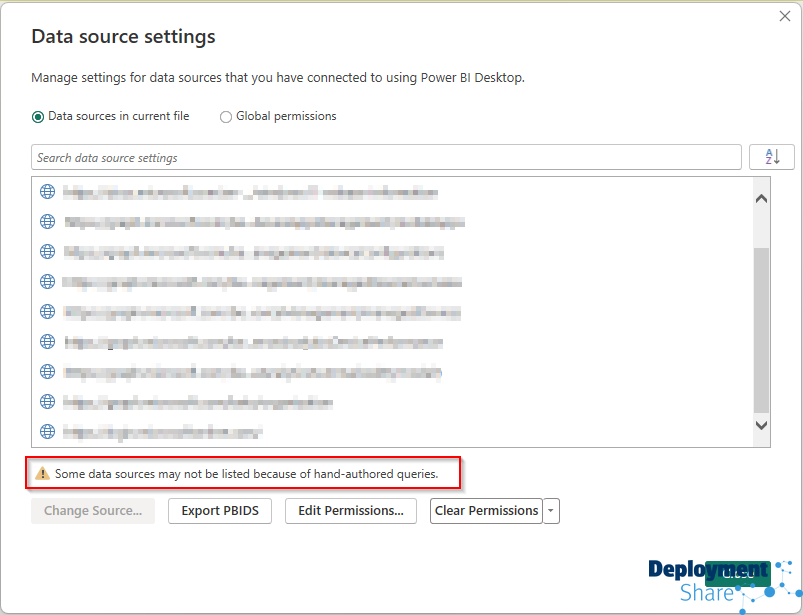This screenshot has width=803, height=615.
Task: Select Data sources in current file option
Action: (38, 117)
